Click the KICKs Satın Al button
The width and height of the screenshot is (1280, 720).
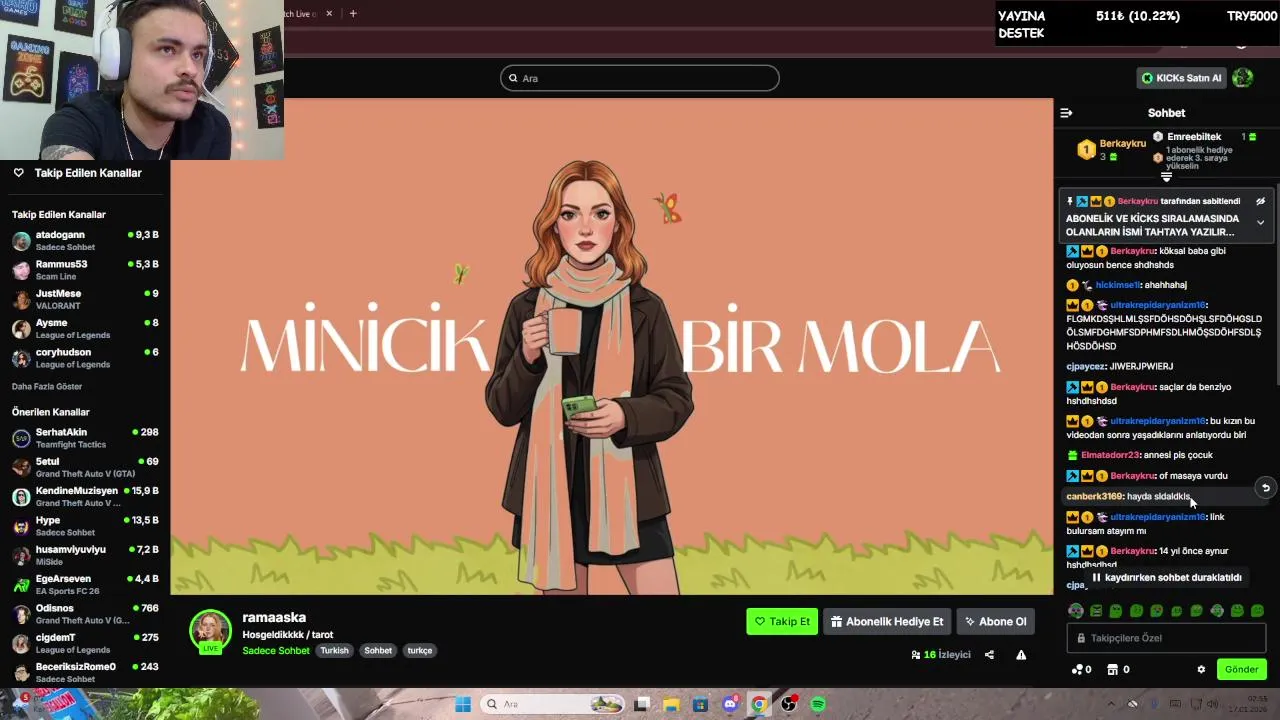tap(1181, 78)
